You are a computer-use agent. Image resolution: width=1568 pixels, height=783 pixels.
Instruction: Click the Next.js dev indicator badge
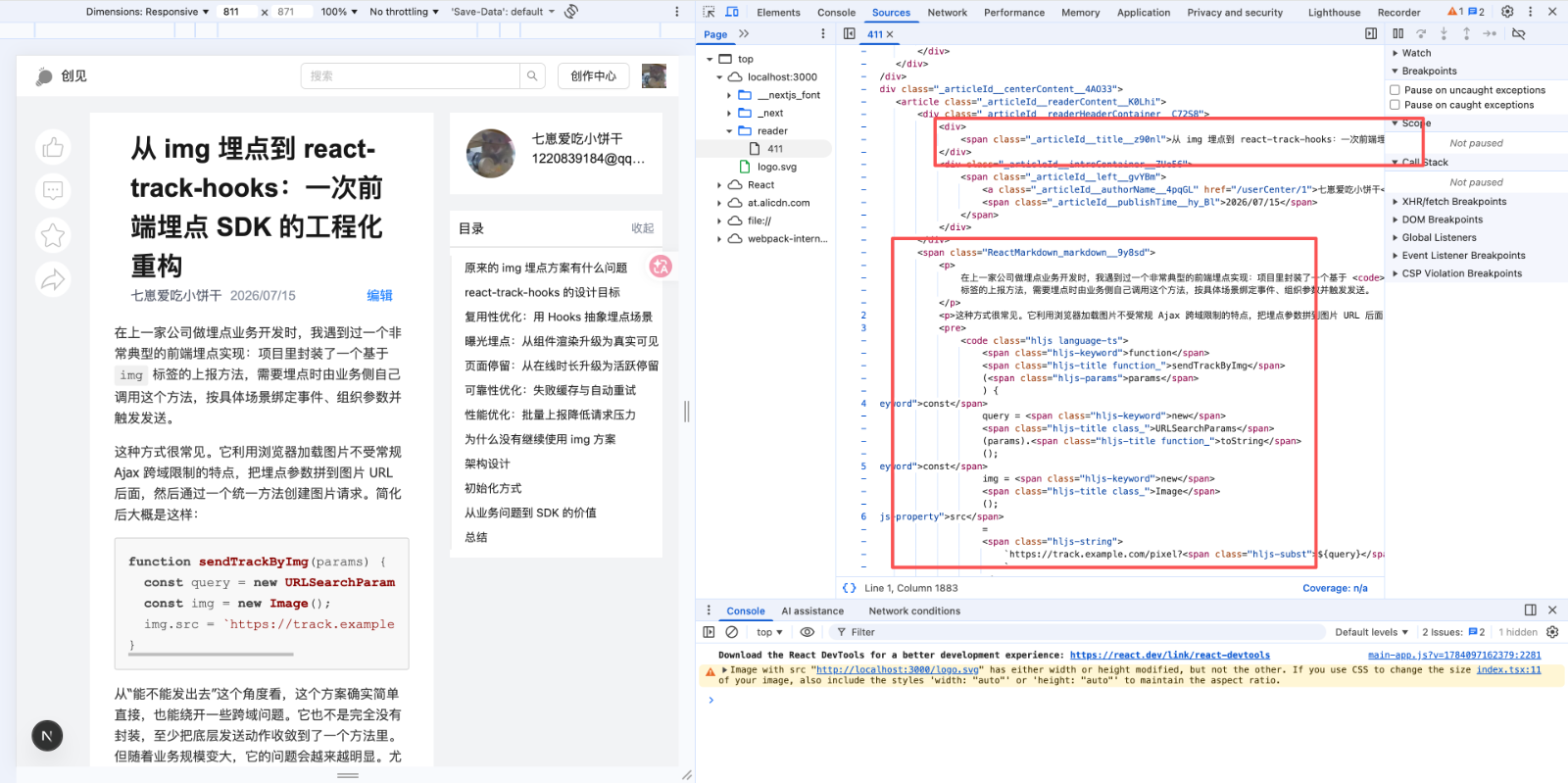pyautogui.click(x=48, y=735)
